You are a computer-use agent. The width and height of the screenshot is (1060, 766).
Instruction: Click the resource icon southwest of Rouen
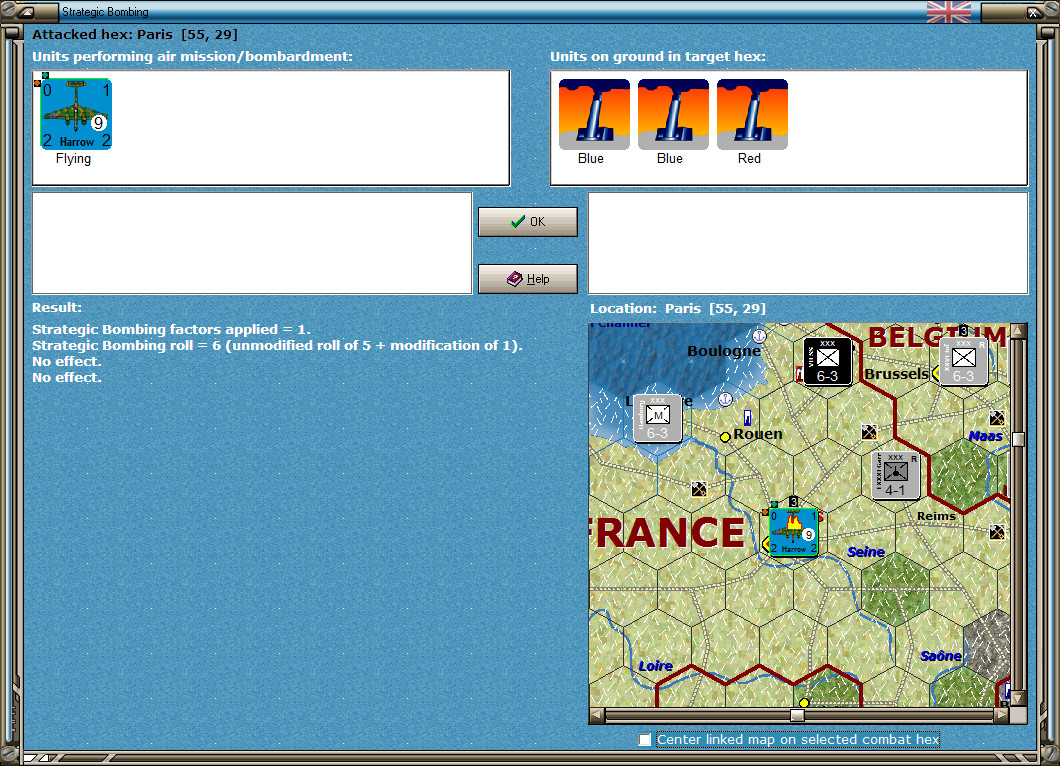point(699,488)
